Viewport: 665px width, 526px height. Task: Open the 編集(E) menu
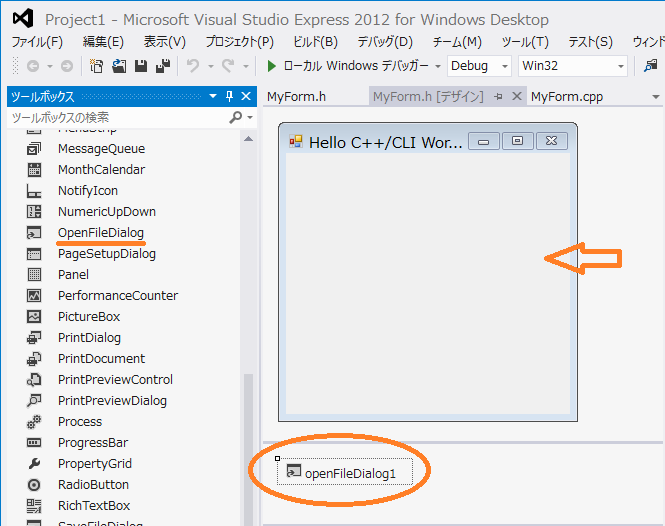(x=103, y=42)
